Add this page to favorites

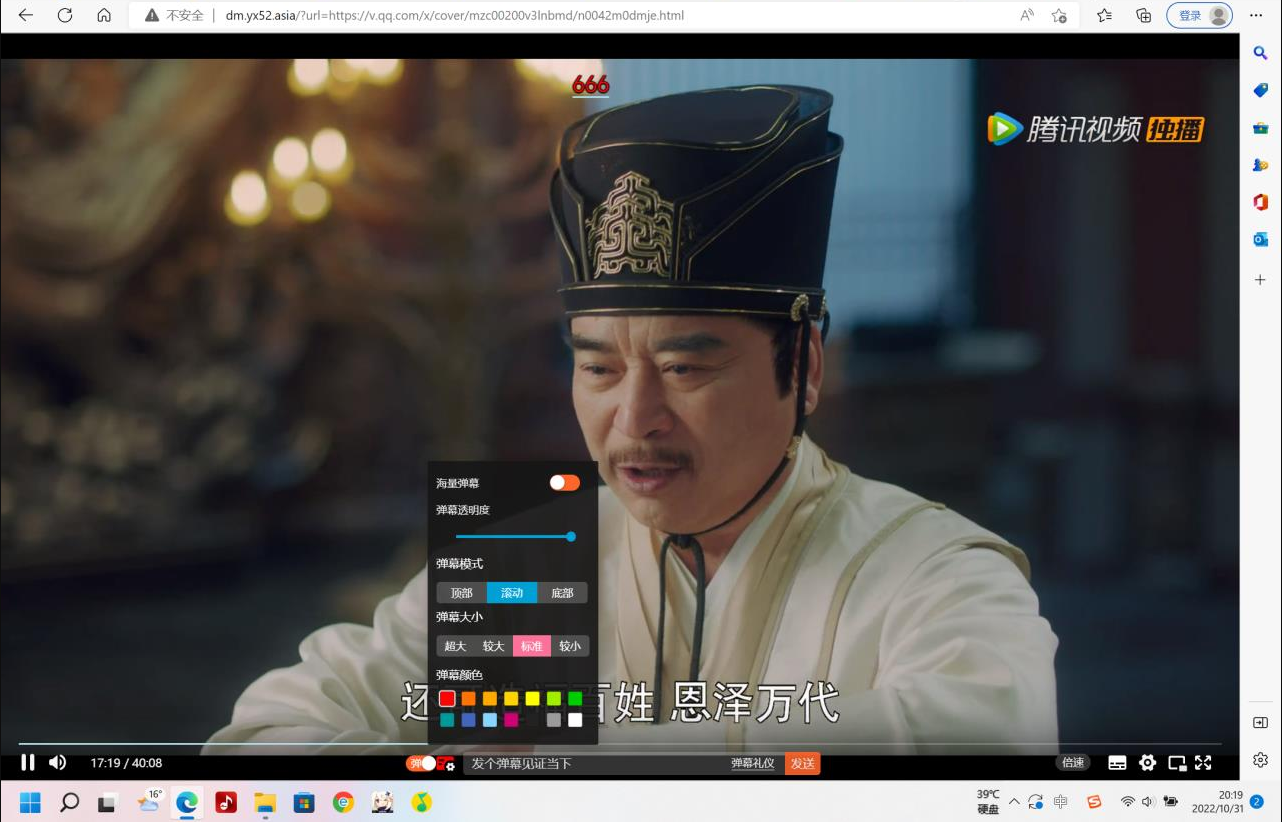(1059, 15)
